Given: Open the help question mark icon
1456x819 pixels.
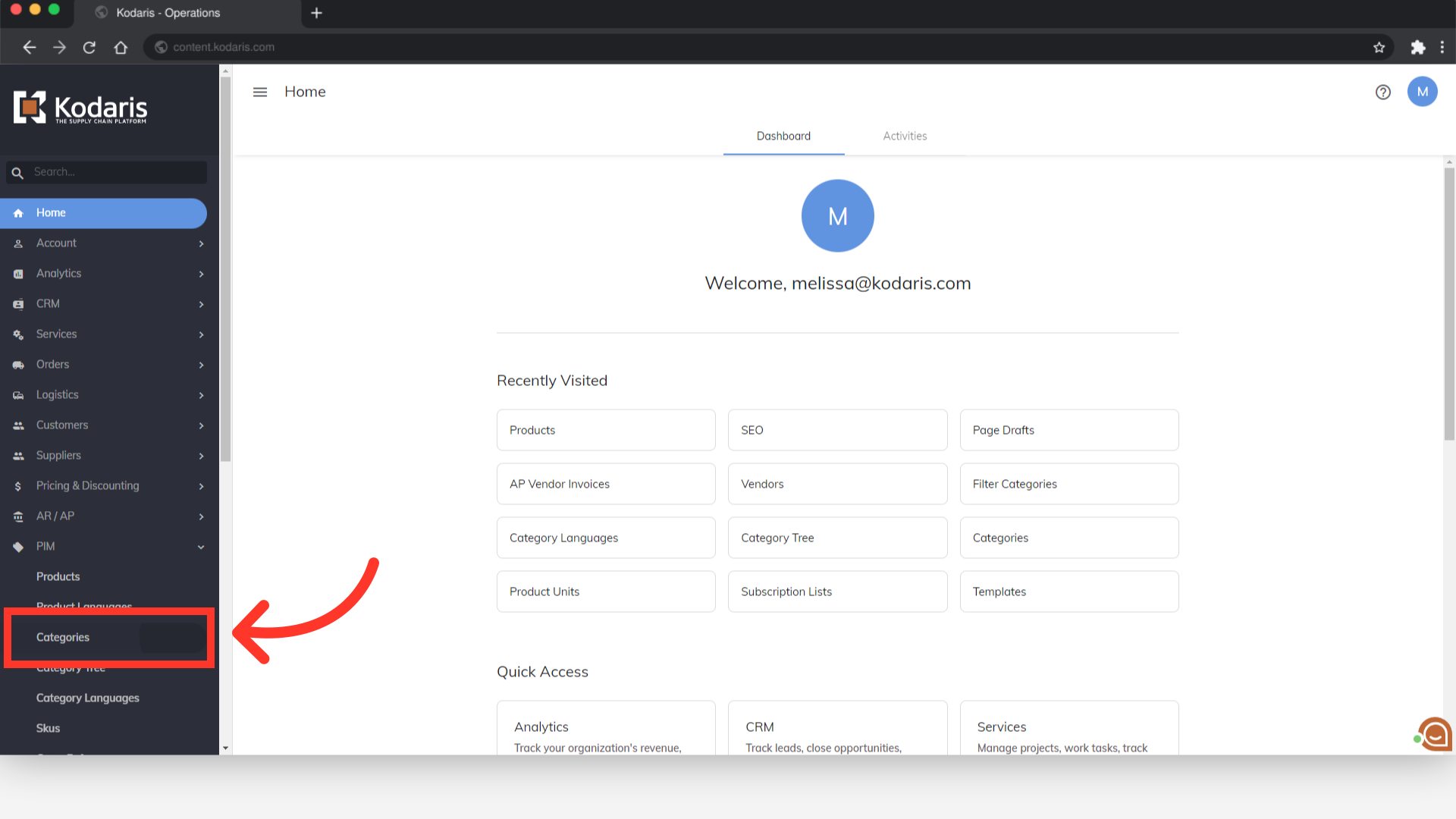Looking at the screenshot, I should pos(1382,92).
